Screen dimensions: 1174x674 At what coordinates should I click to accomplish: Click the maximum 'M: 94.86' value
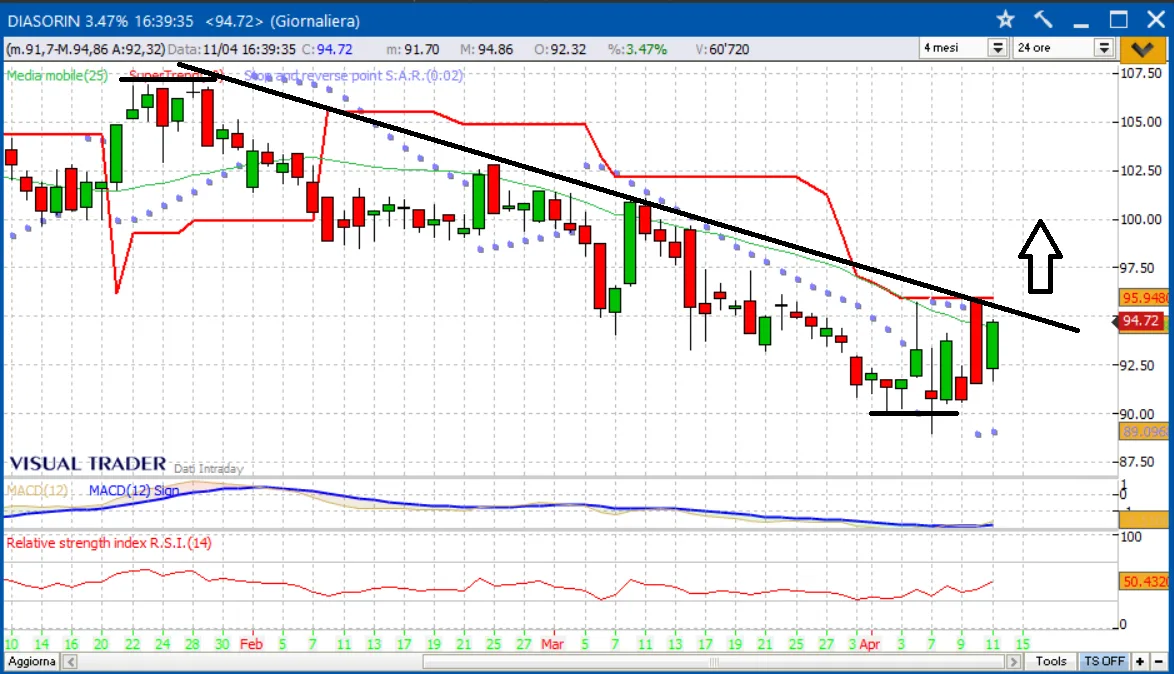coord(487,49)
